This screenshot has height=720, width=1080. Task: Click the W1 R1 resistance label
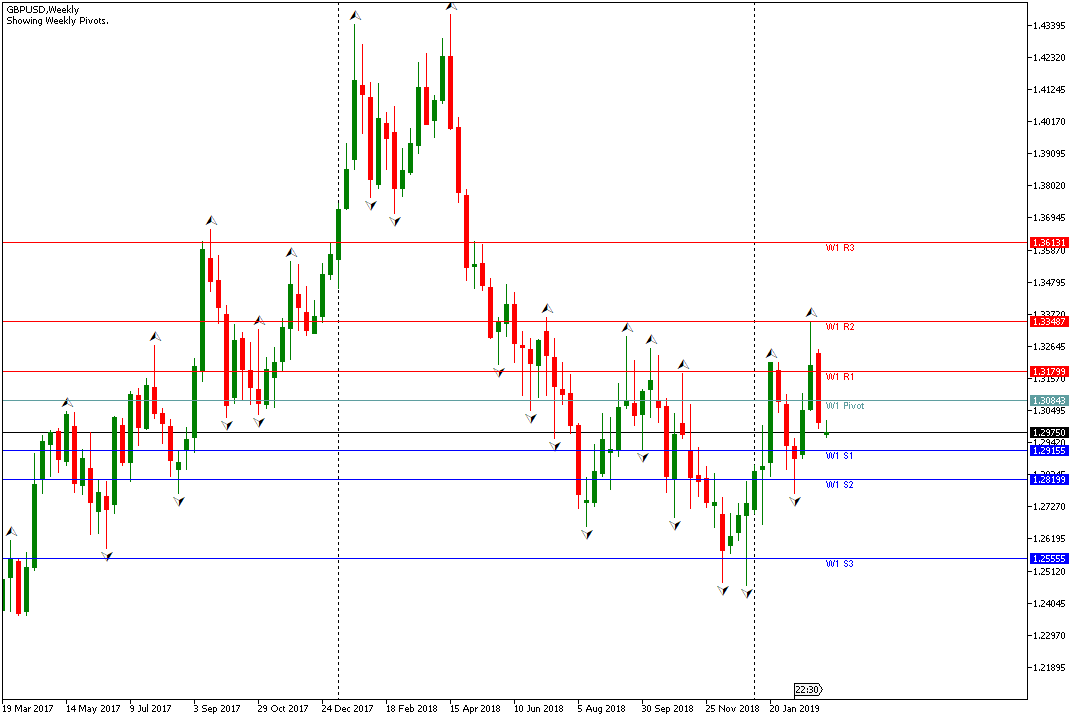840,377
